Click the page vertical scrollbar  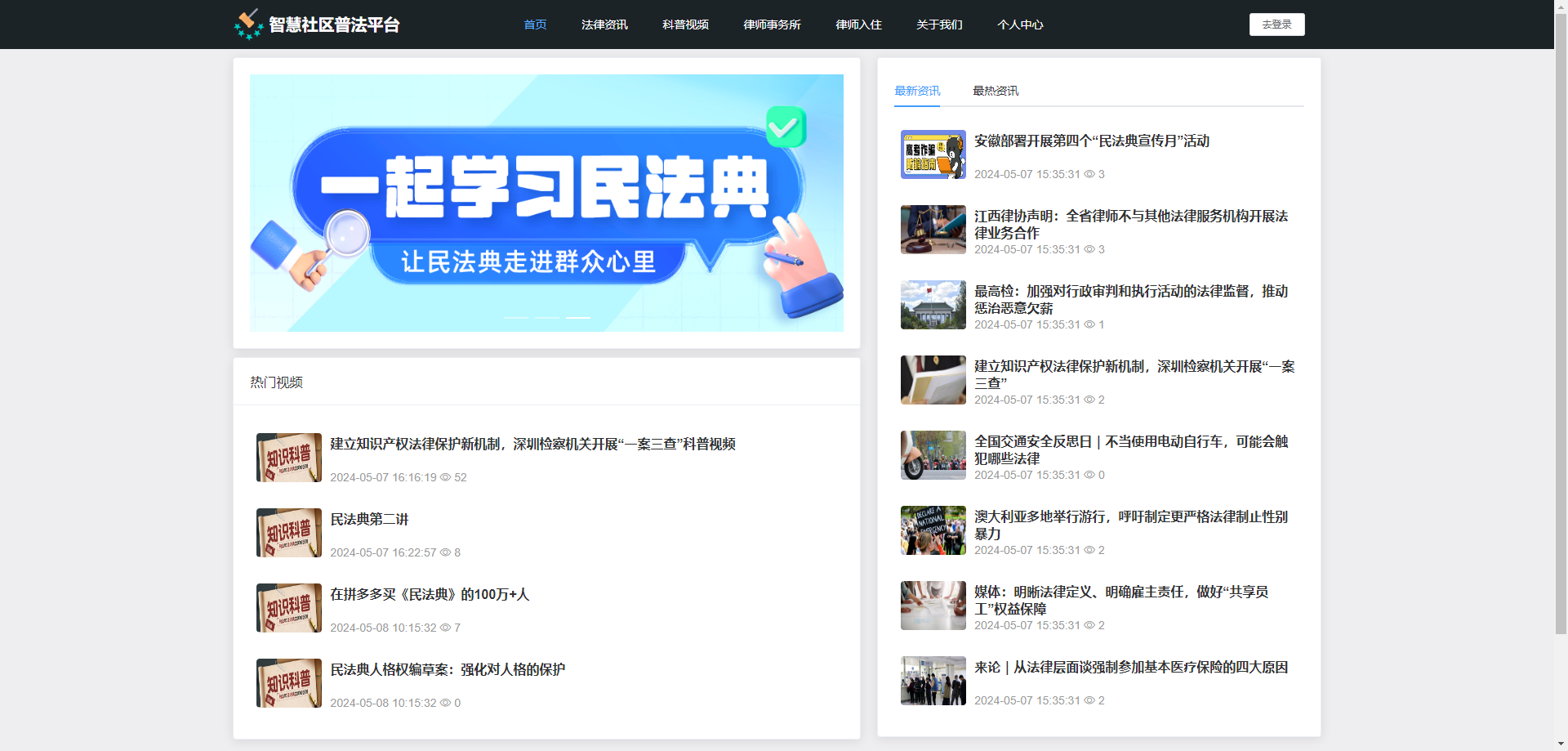coord(1561,327)
